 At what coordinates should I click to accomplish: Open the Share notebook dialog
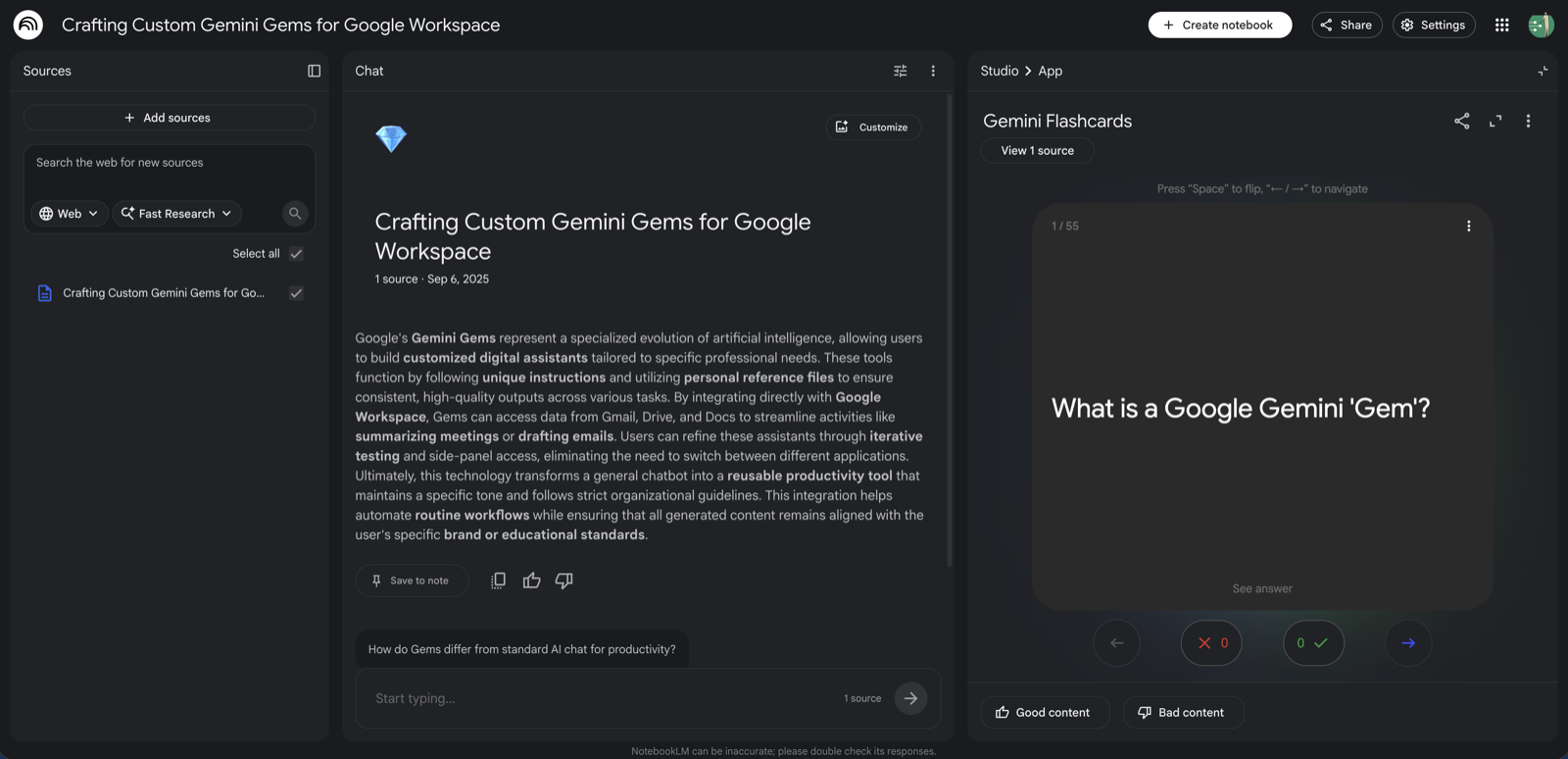coord(1347,25)
